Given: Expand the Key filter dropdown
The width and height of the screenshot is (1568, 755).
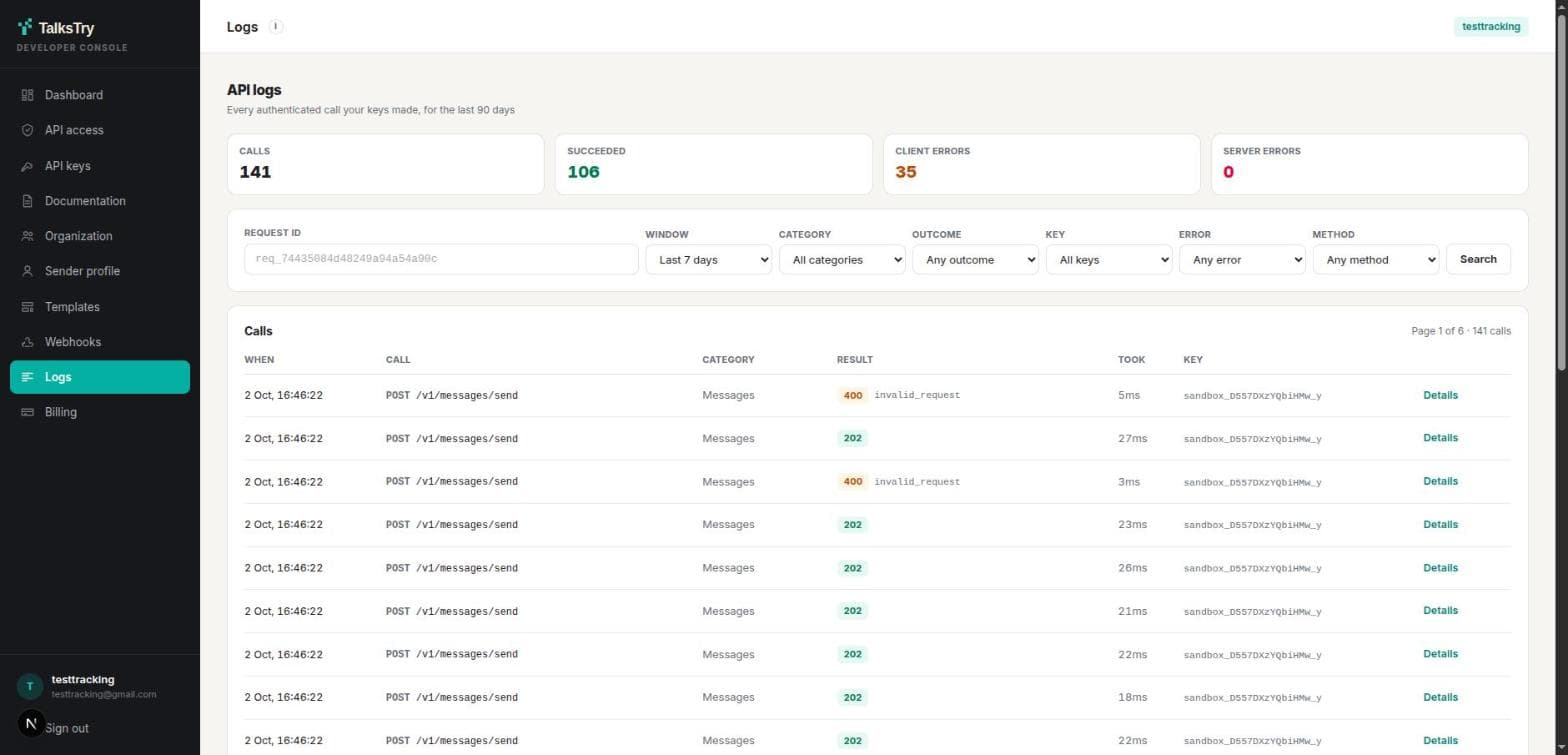Looking at the screenshot, I should pos(1109,259).
